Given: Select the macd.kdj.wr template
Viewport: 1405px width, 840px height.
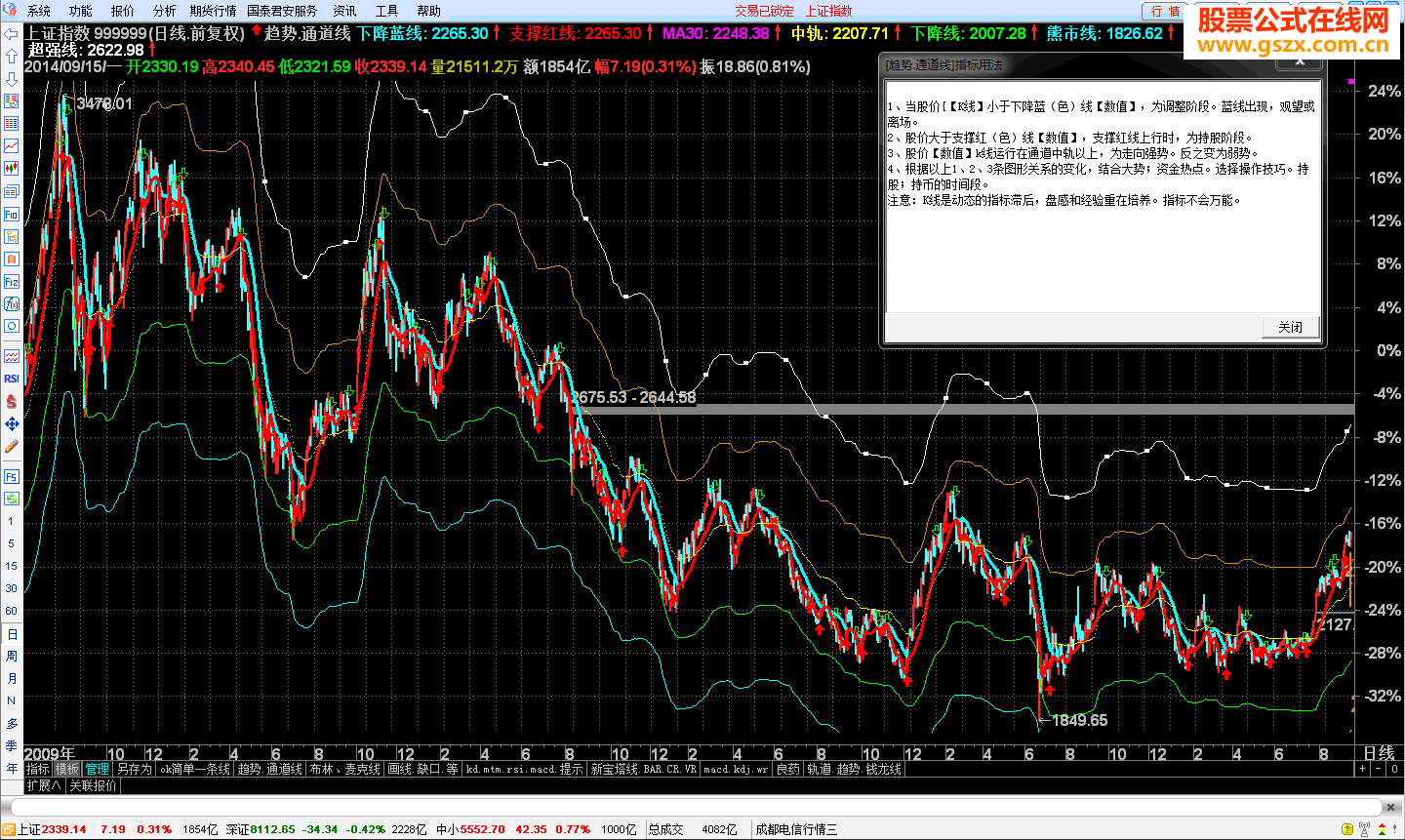Looking at the screenshot, I should point(737,769).
